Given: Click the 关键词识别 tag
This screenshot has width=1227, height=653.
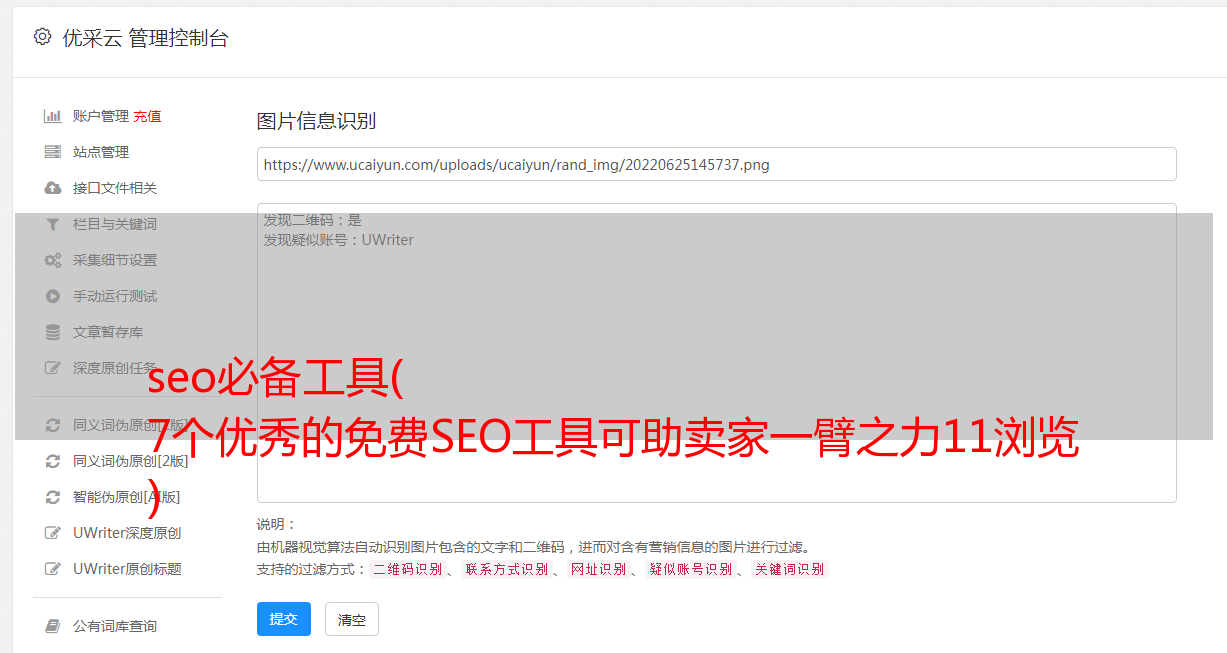Looking at the screenshot, I should point(789,569).
